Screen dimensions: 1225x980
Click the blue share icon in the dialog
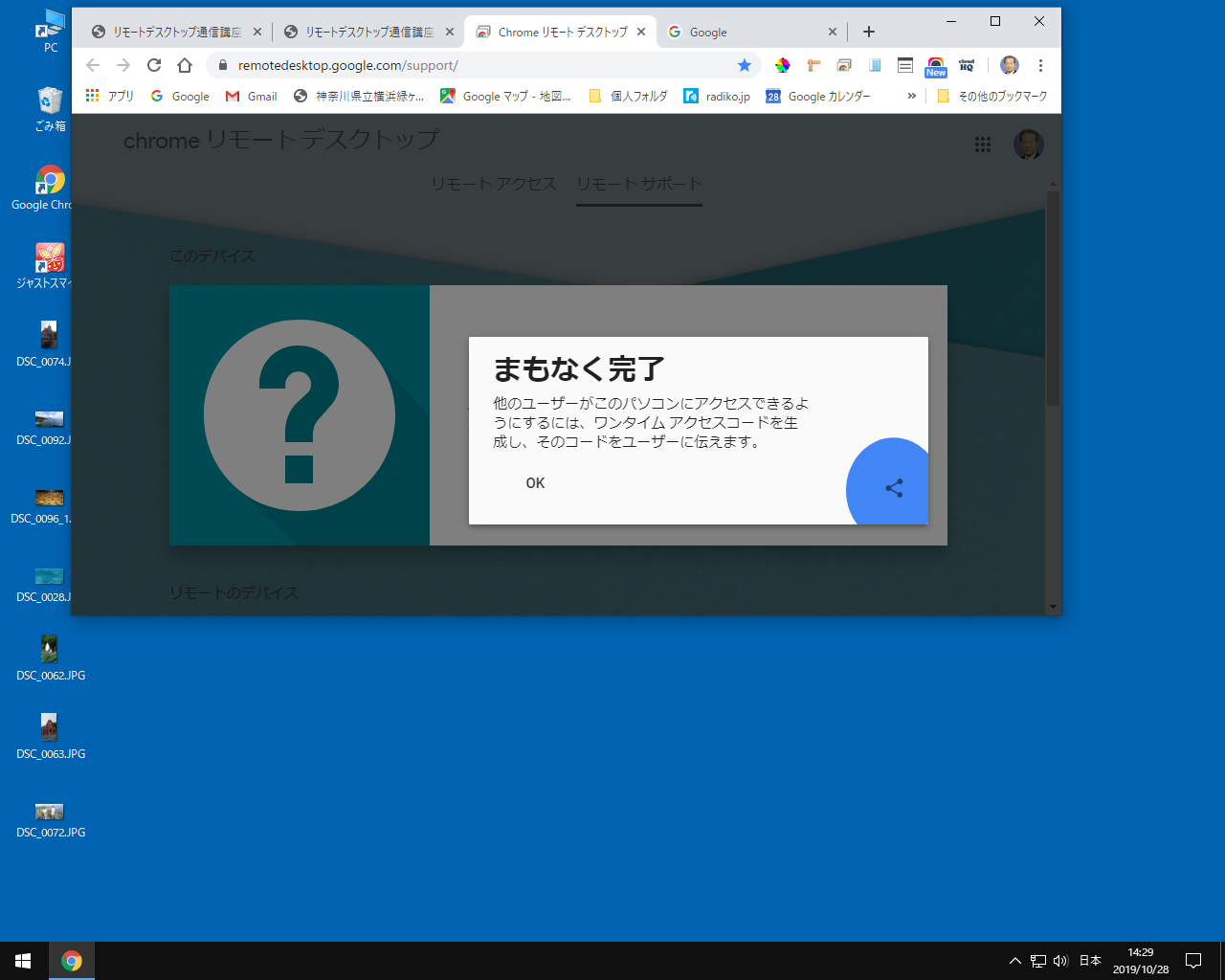point(894,488)
